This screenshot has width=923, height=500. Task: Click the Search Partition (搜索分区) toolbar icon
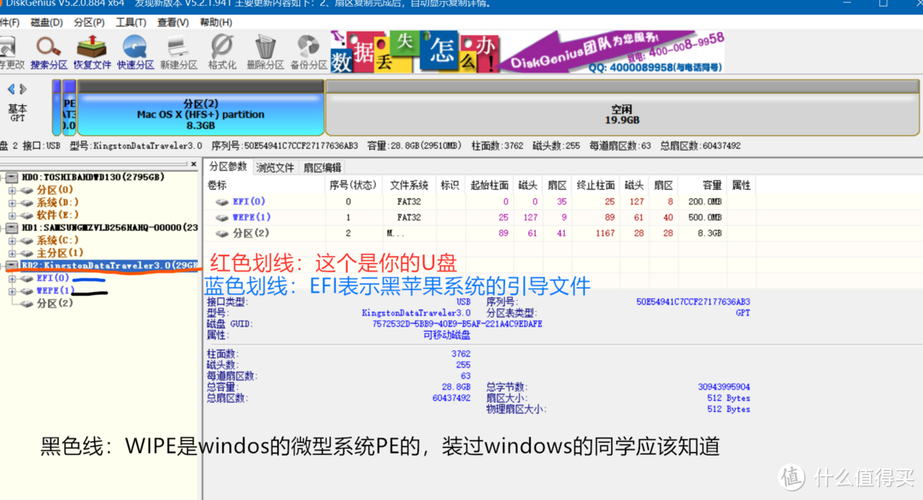pyautogui.click(x=49, y=52)
